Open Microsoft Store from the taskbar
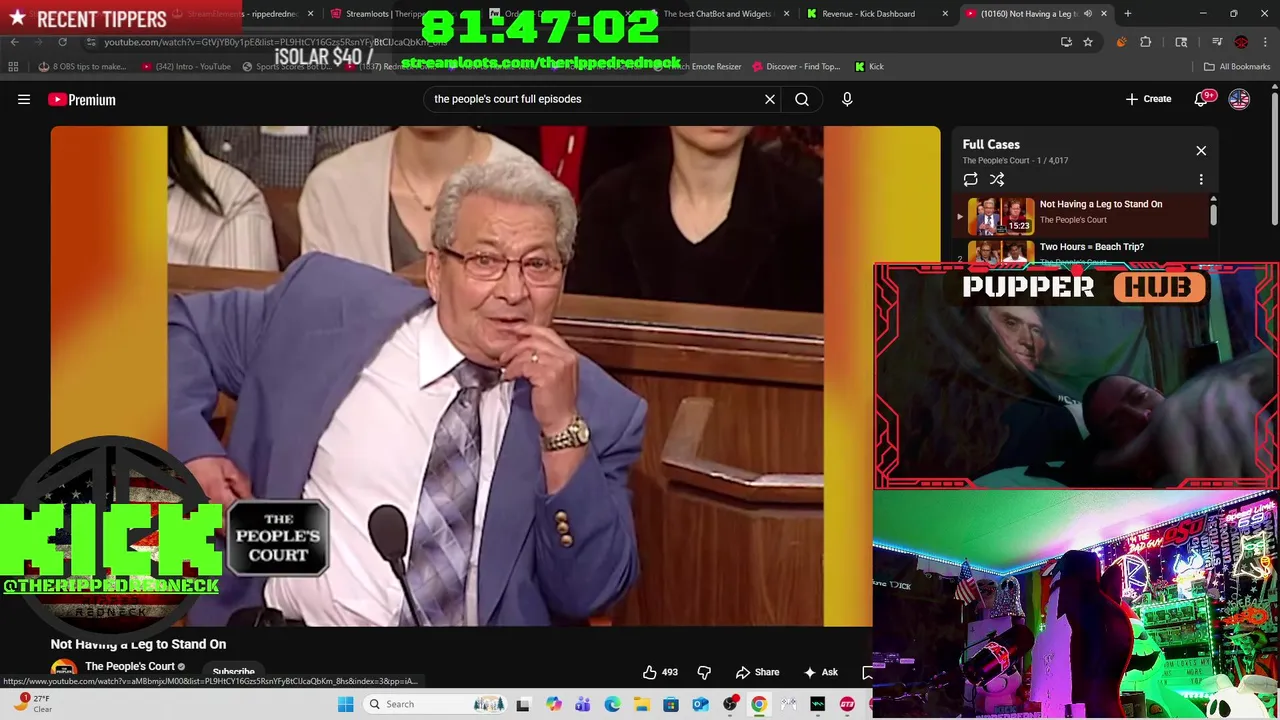The image size is (1280, 720). [671, 704]
